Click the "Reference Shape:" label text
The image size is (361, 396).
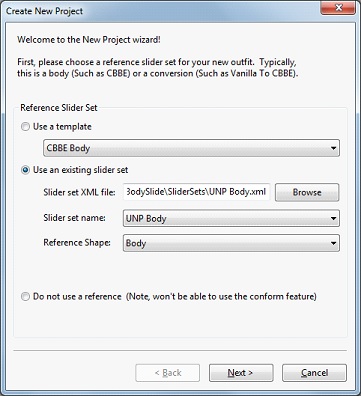(77, 243)
